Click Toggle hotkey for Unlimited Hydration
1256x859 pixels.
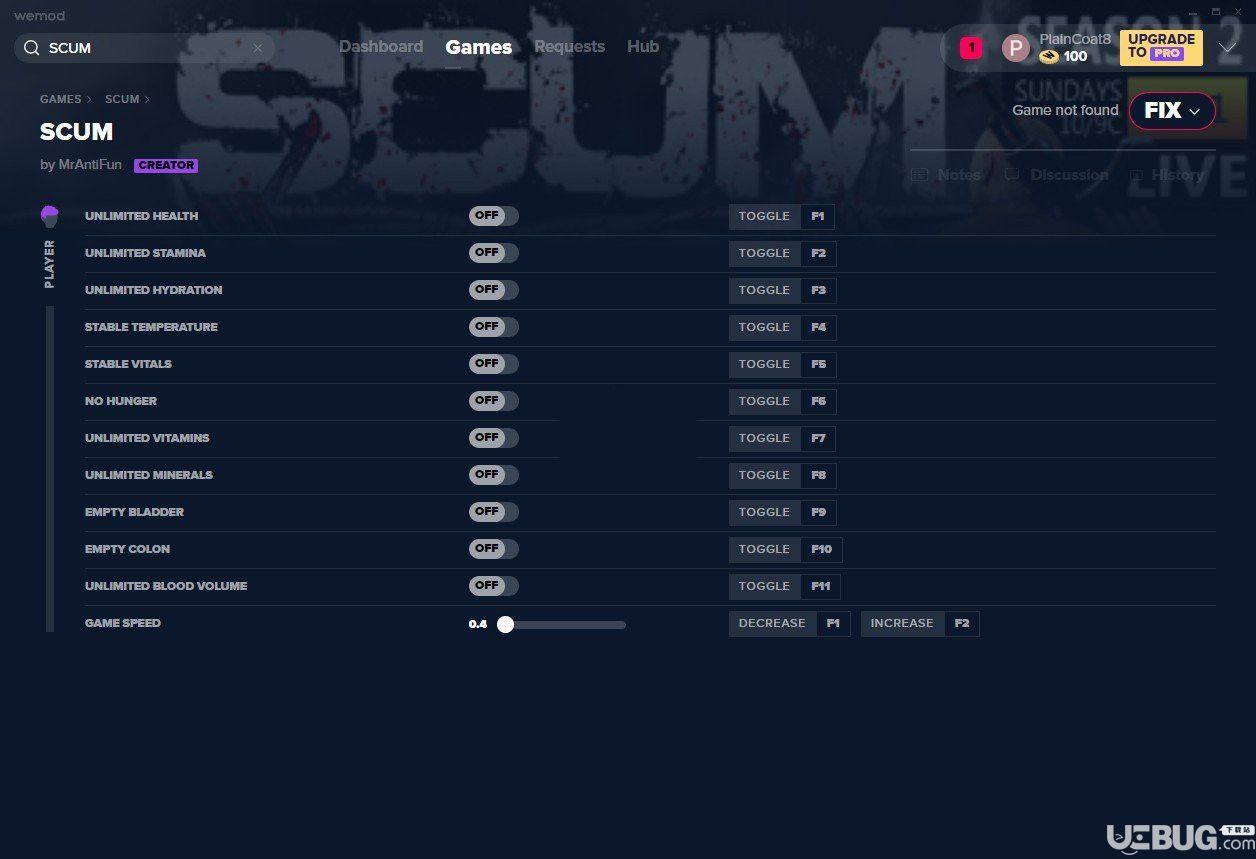781,290
